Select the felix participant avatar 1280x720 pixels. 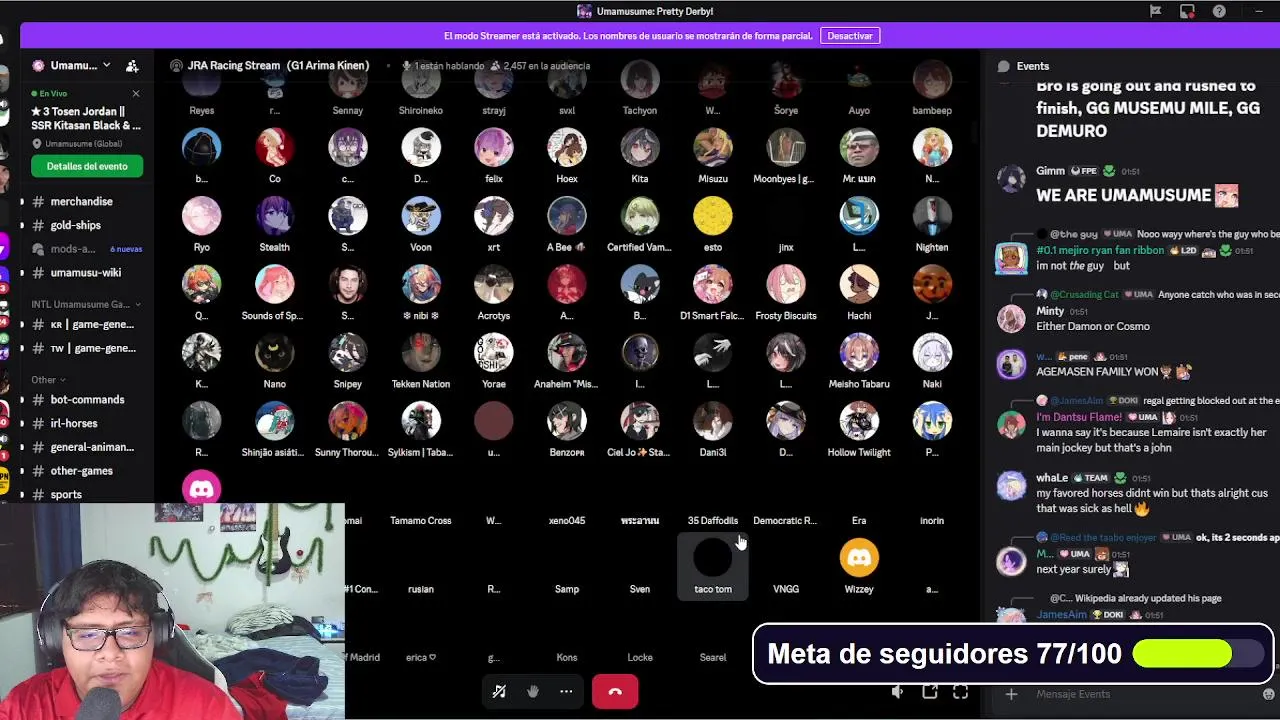point(494,148)
